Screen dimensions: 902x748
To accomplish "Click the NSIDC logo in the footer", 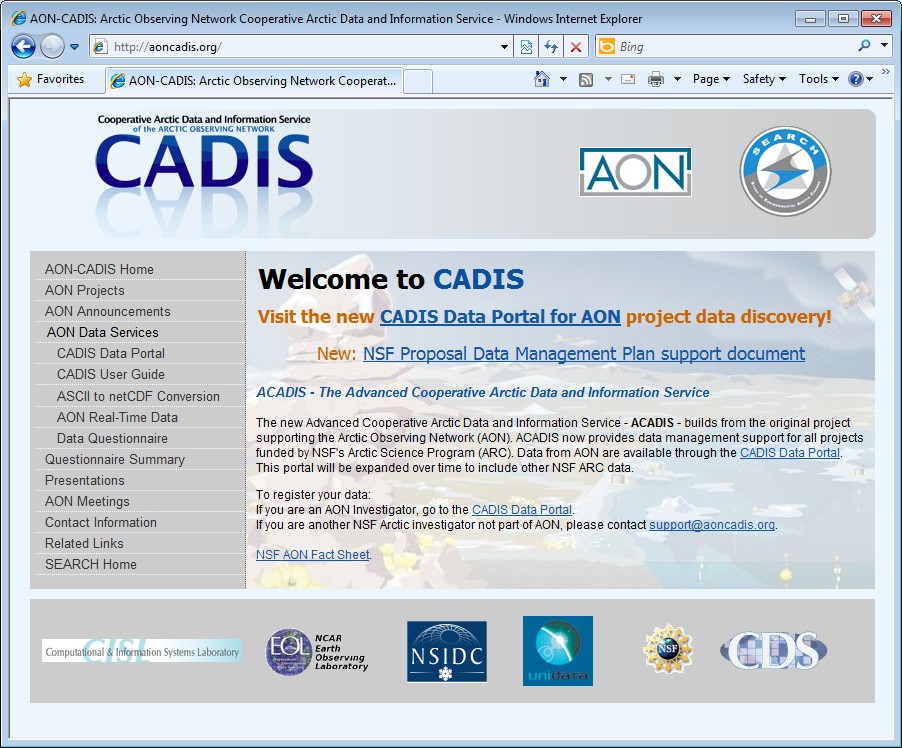I will pos(446,651).
